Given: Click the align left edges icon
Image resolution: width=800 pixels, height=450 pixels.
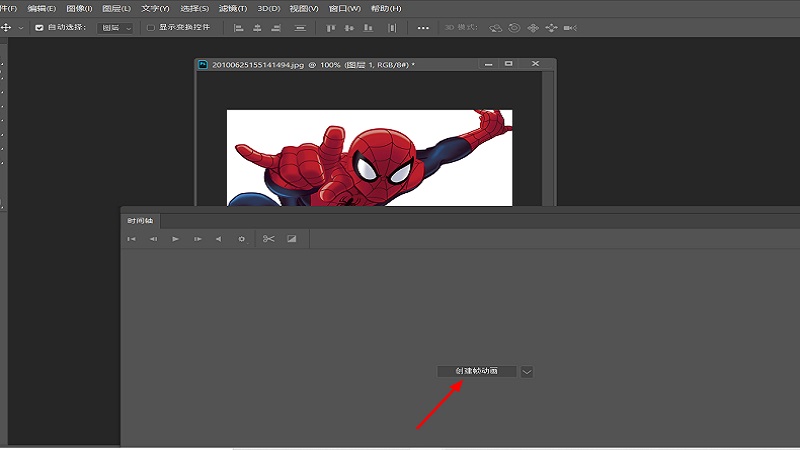Looking at the screenshot, I should (238, 28).
